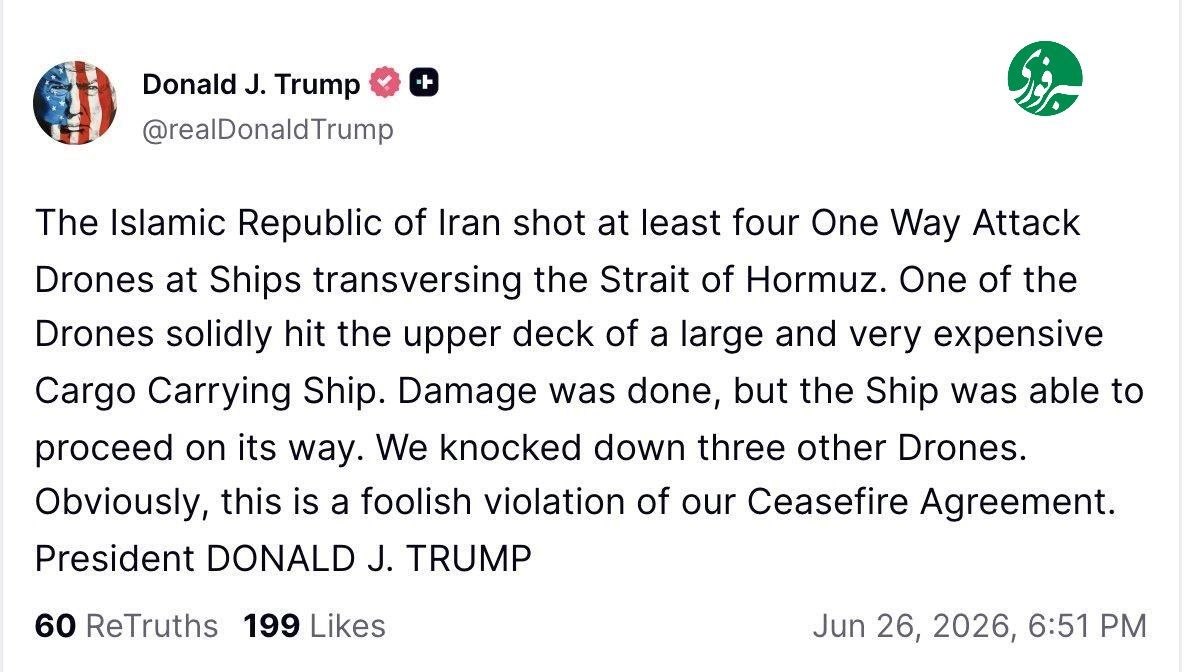Image resolution: width=1186 pixels, height=672 pixels.
Task: Click the green circular Persian logo
Action: click(1045, 79)
